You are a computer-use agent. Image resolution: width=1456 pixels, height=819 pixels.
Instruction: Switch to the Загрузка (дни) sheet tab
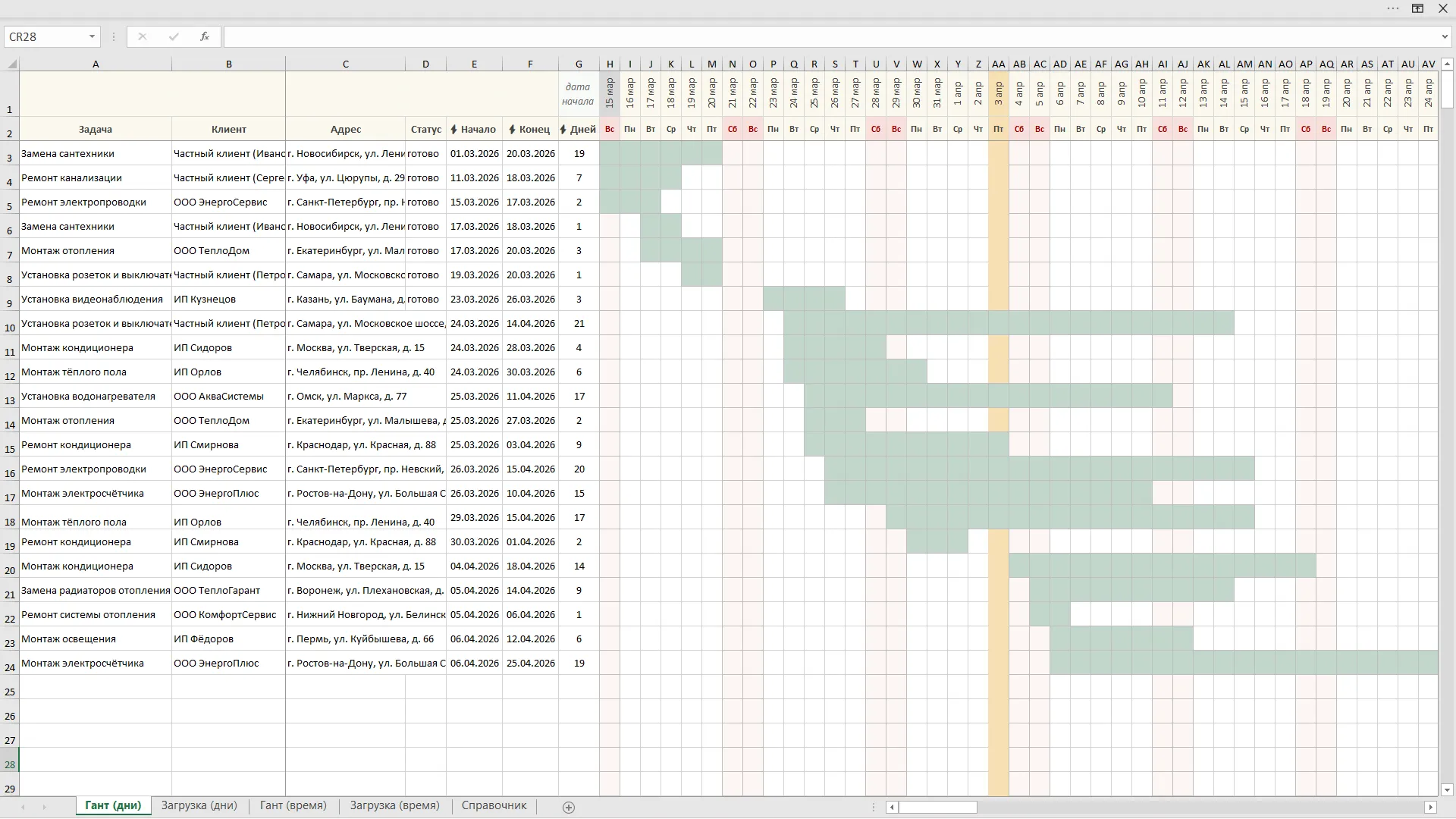tap(199, 805)
